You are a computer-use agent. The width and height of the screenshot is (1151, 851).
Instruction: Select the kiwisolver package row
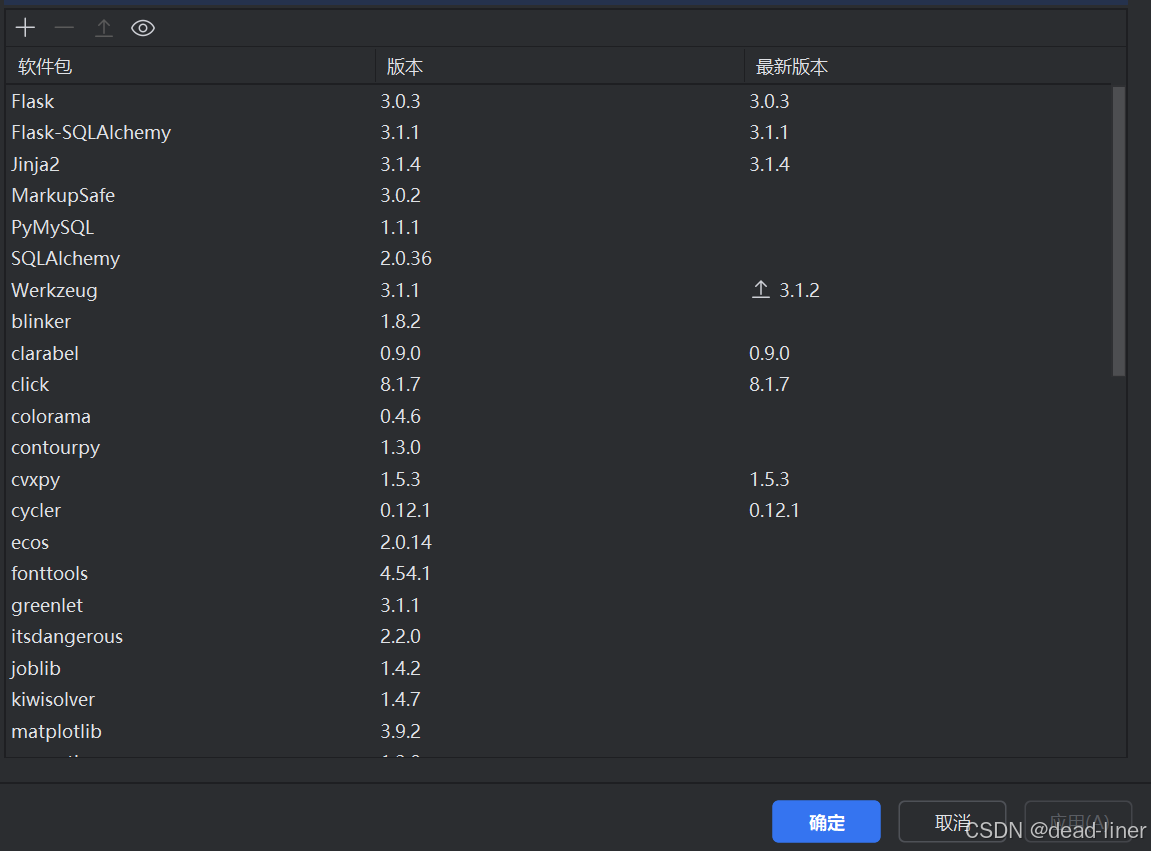click(x=559, y=700)
